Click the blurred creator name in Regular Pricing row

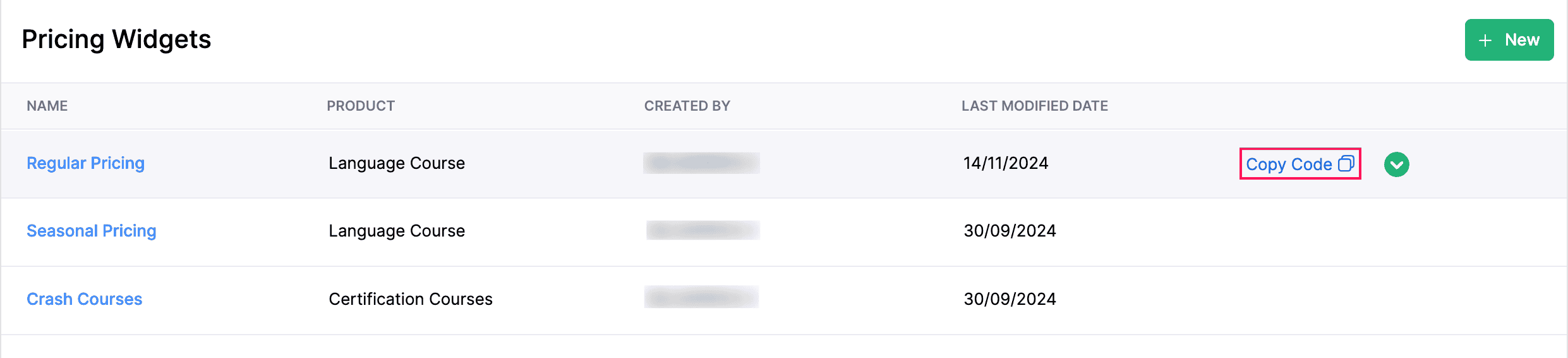[701, 163]
